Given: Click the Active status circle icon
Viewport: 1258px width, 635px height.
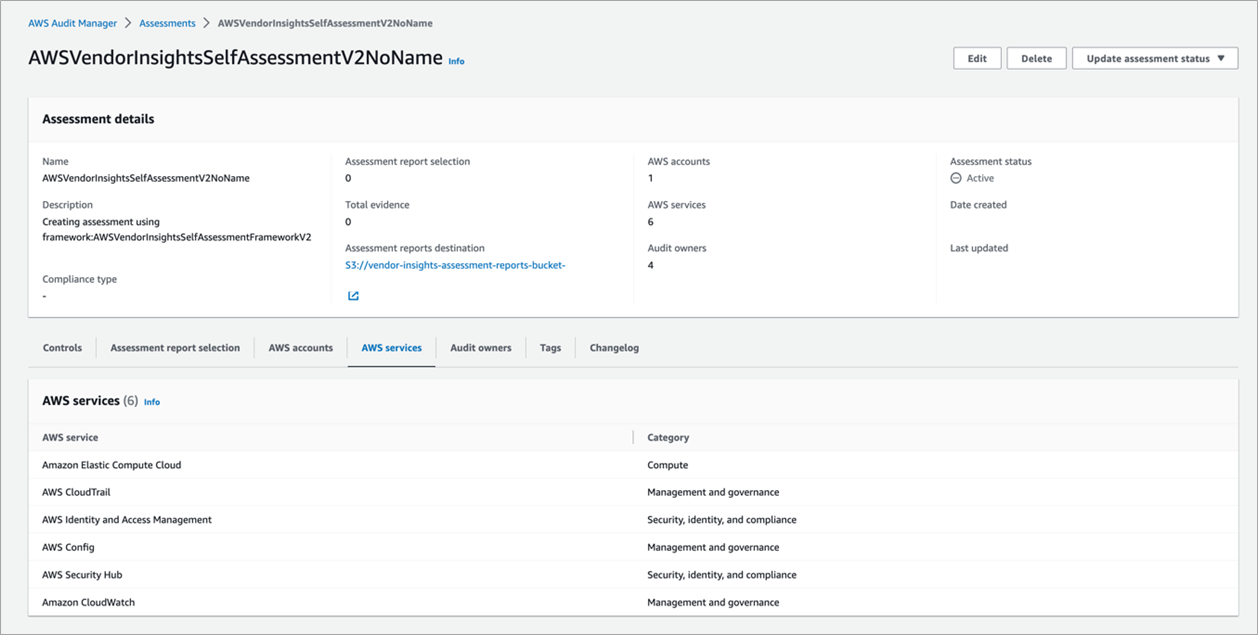Looking at the screenshot, I should click(956, 178).
